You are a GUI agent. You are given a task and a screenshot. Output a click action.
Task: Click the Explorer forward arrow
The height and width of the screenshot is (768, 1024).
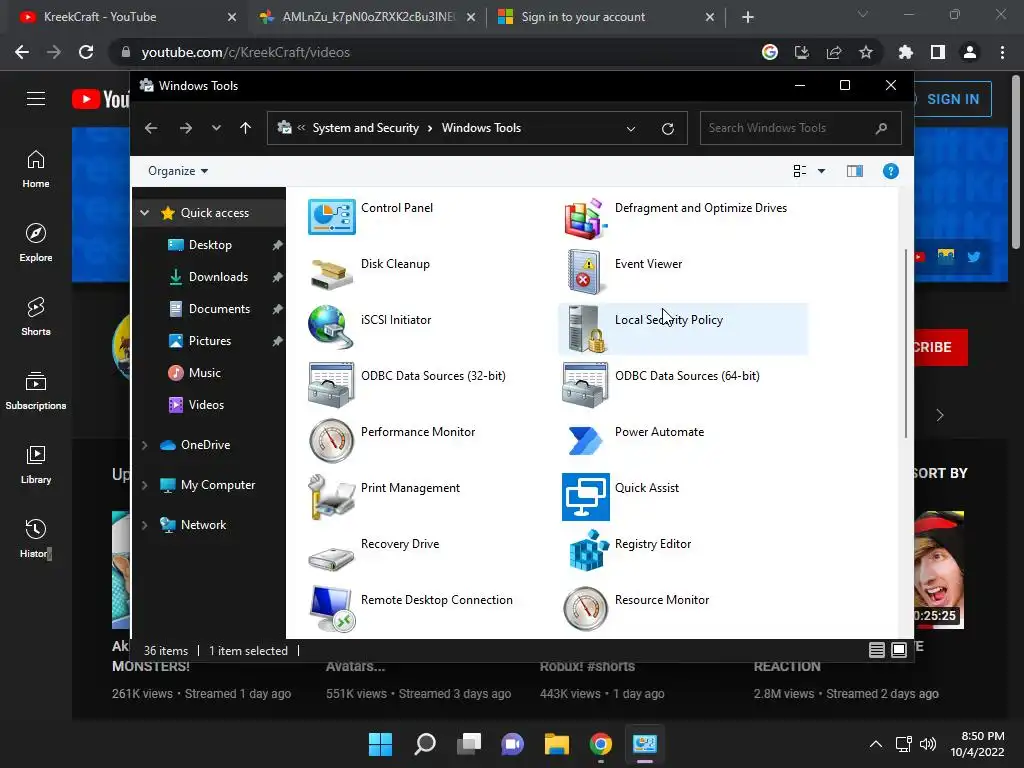[x=186, y=128]
